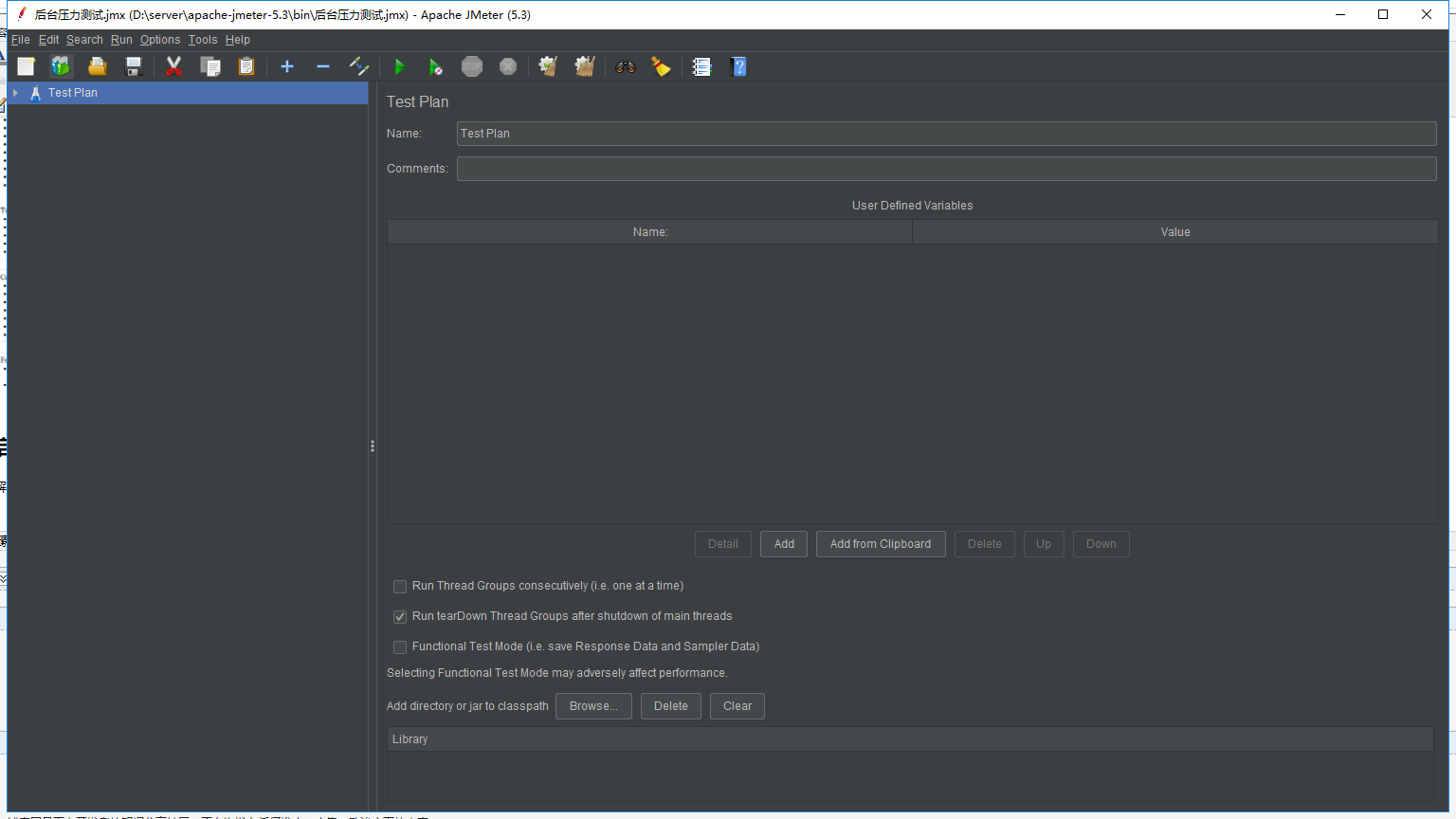Click the Name: column header
The height and width of the screenshot is (819, 1456).
(650, 232)
